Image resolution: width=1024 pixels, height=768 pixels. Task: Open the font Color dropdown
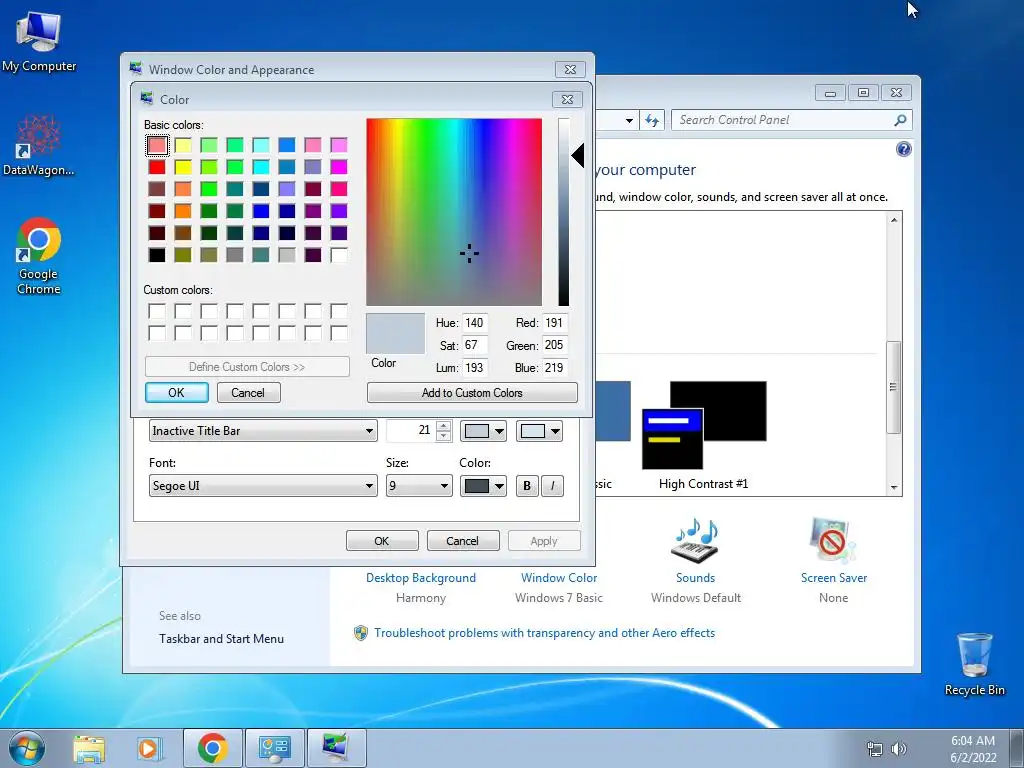(x=483, y=486)
